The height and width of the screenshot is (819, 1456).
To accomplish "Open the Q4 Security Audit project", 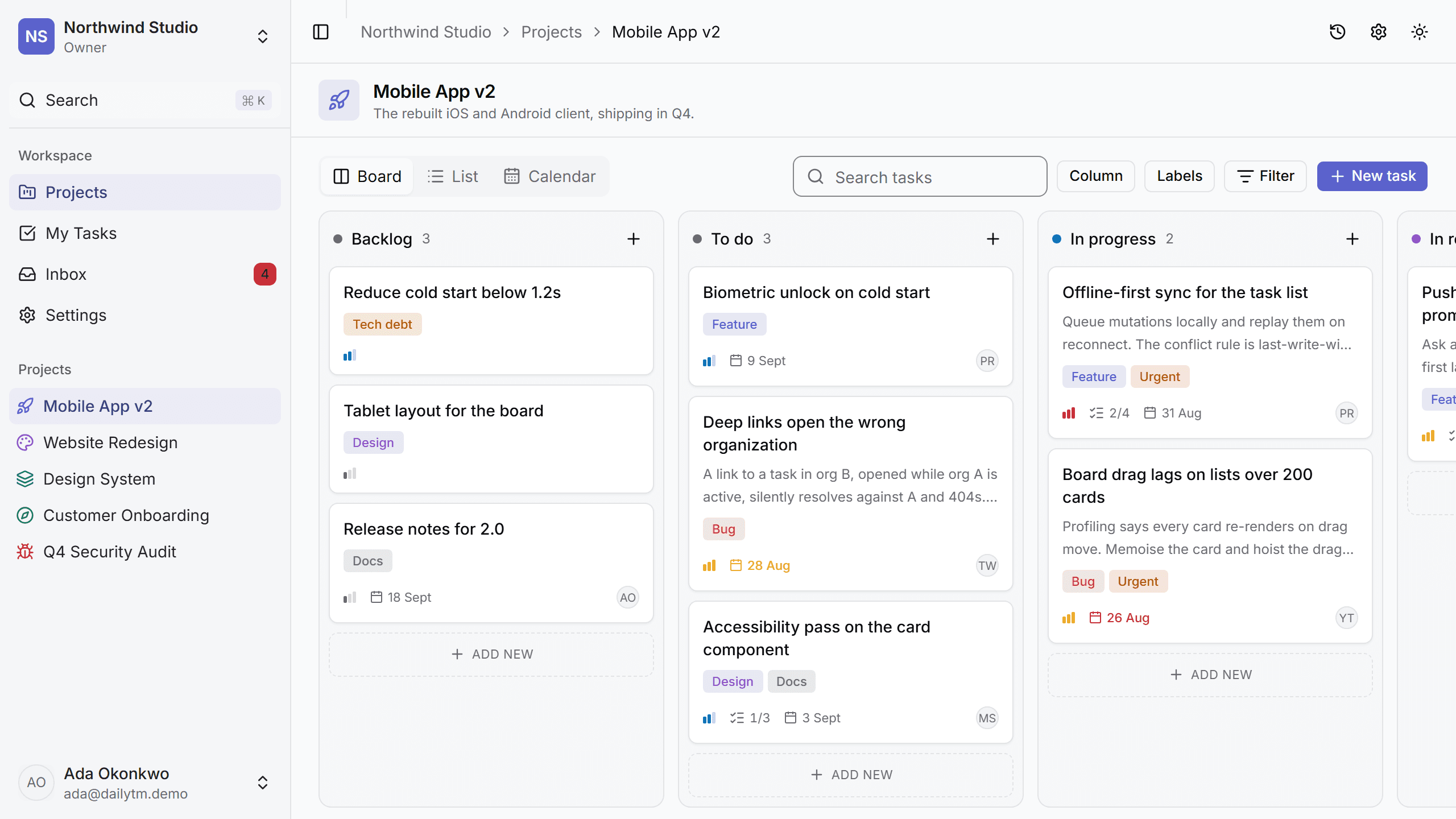I will pyautogui.click(x=145, y=552).
